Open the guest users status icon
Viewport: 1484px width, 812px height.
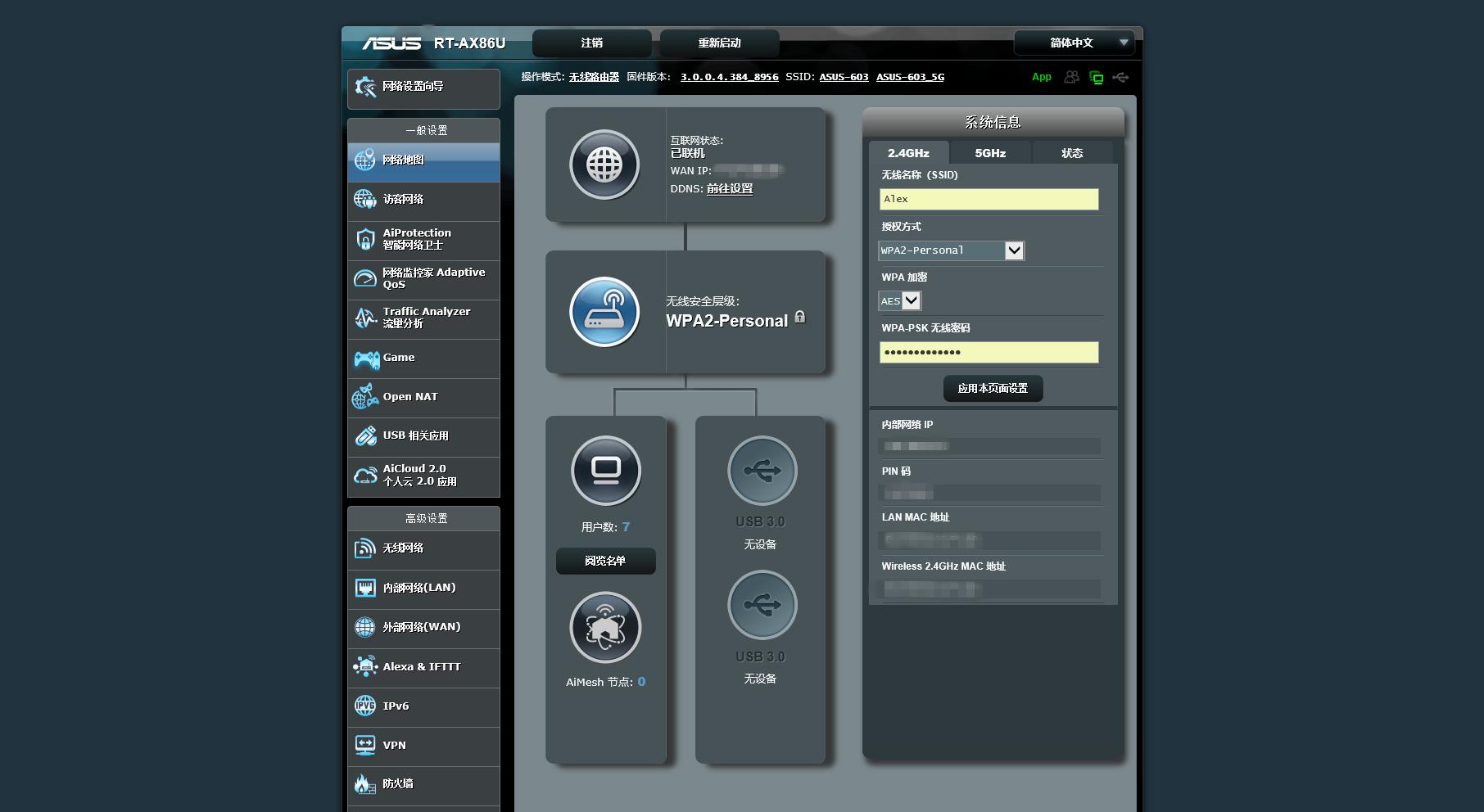point(1071,77)
